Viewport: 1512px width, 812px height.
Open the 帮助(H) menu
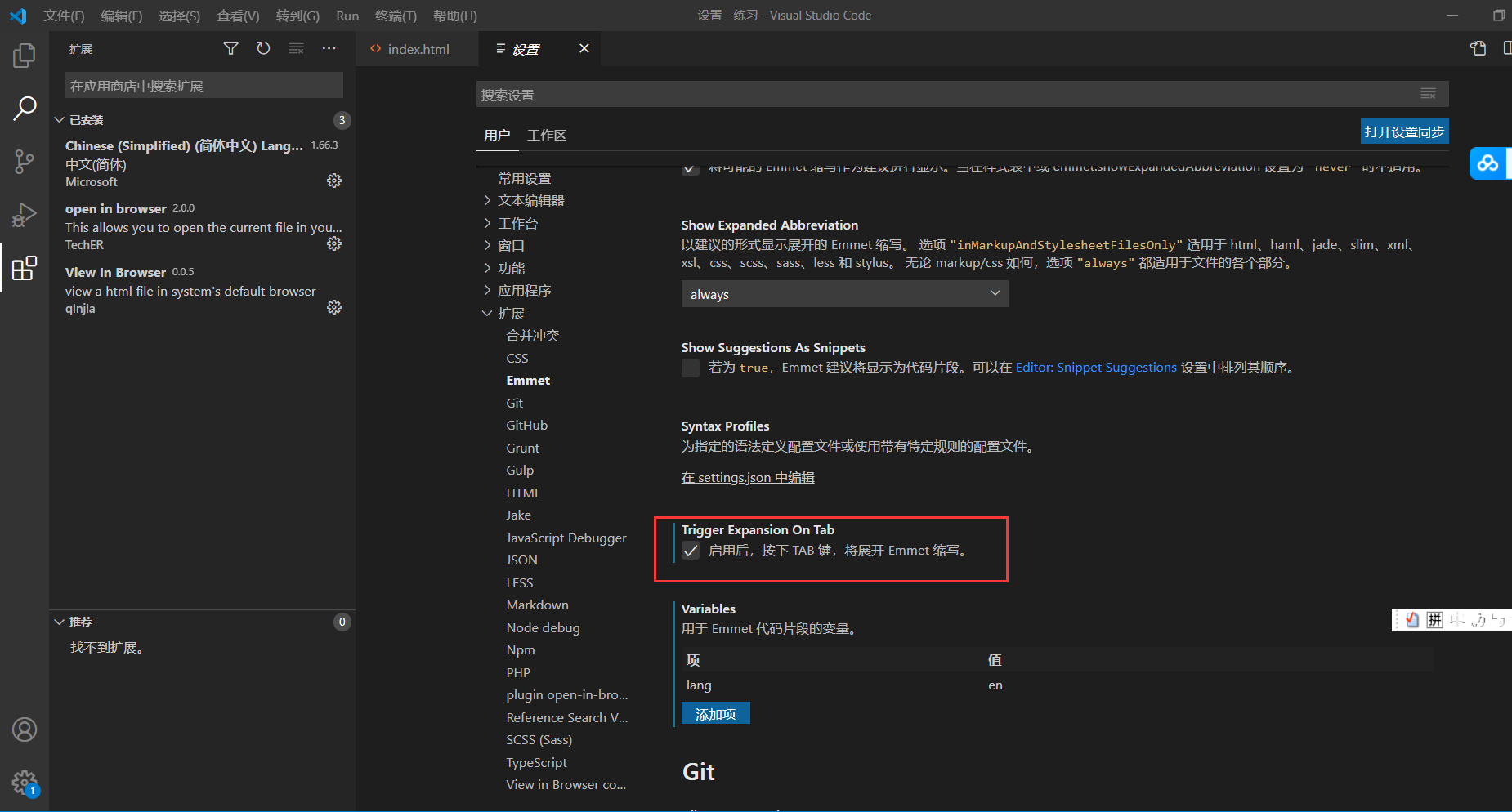tap(454, 16)
